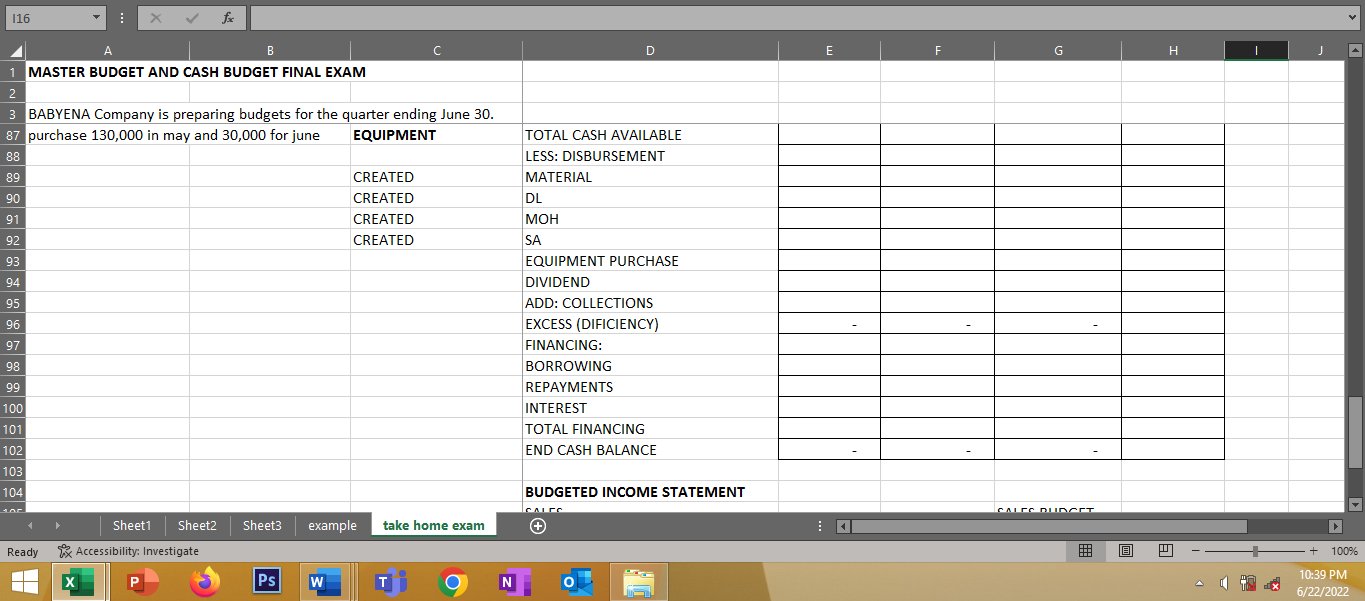The width and height of the screenshot is (1365, 601).
Task: Select the EQUIPMENT cell
Action: [x=436, y=135]
